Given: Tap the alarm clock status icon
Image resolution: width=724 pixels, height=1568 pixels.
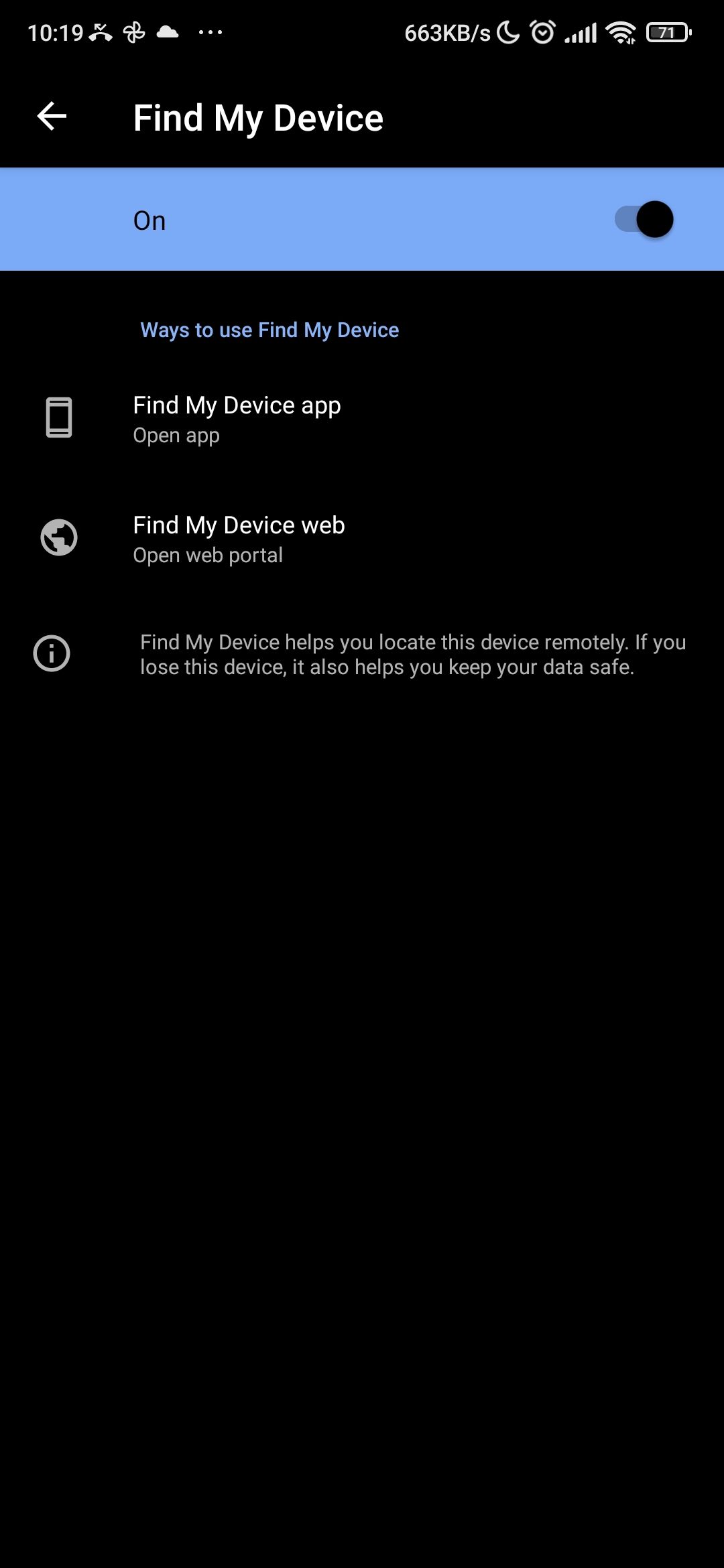Looking at the screenshot, I should (x=542, y=31).
